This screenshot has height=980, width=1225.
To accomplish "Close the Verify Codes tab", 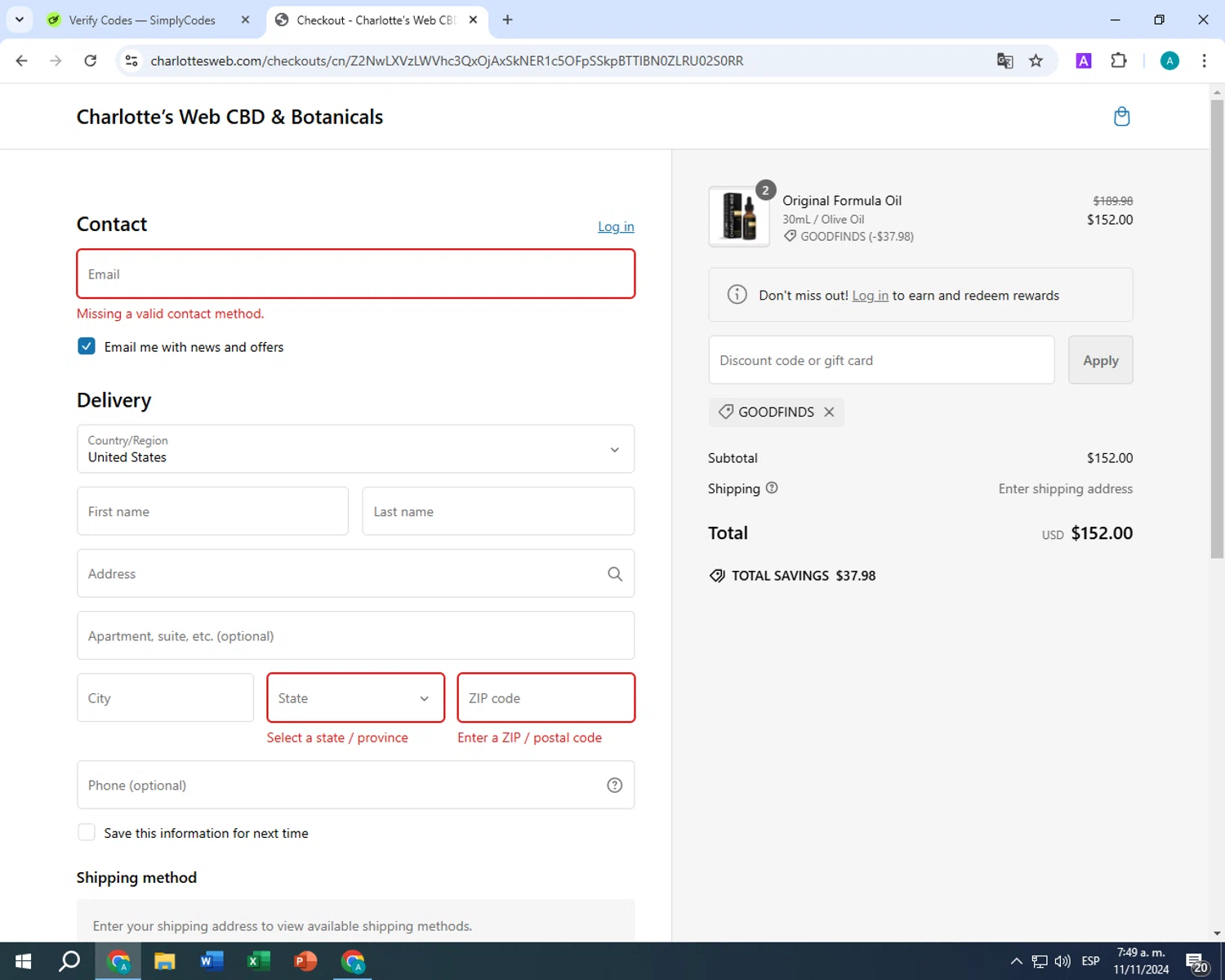I will coord(245,20).
